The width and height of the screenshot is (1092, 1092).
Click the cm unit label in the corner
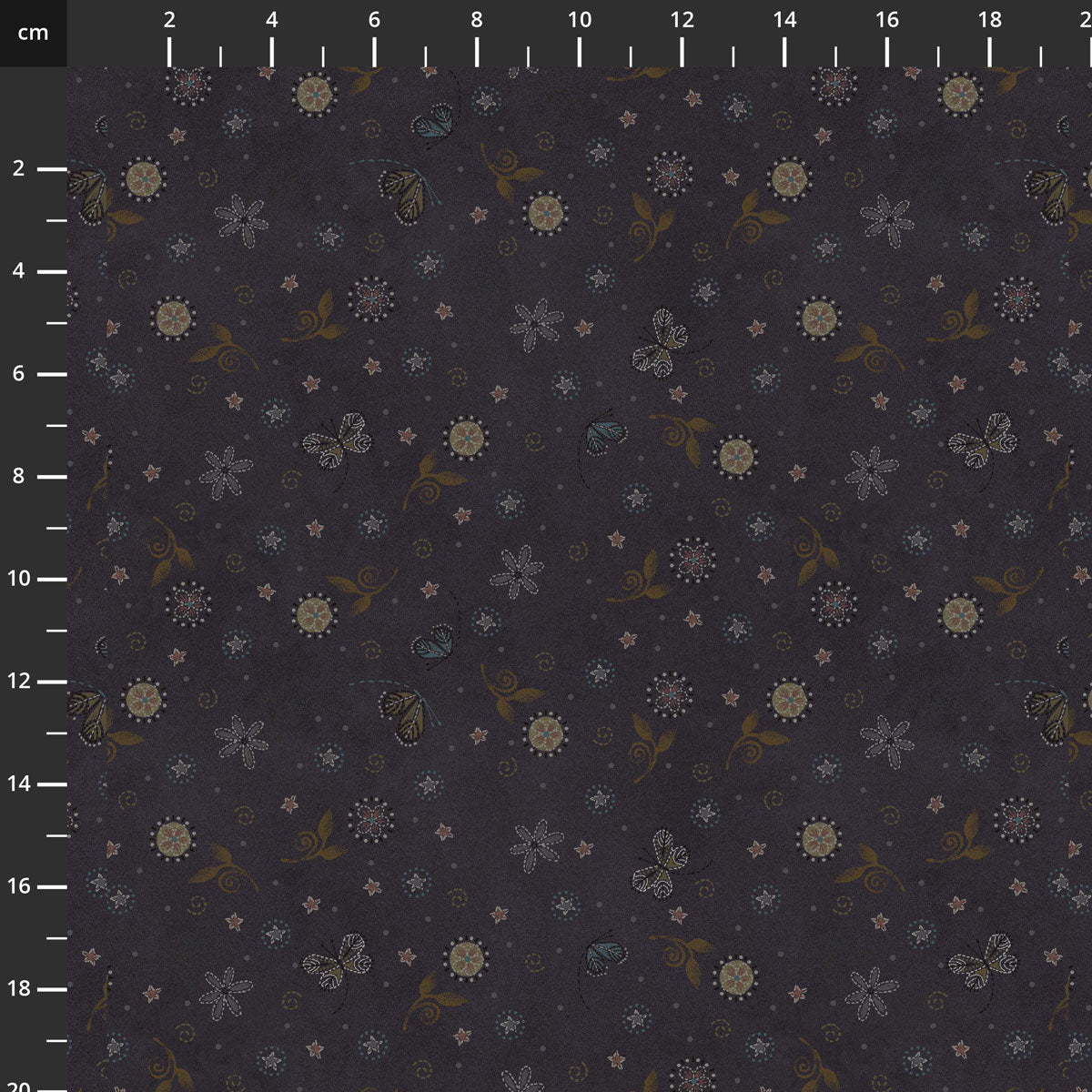(33, 34)
